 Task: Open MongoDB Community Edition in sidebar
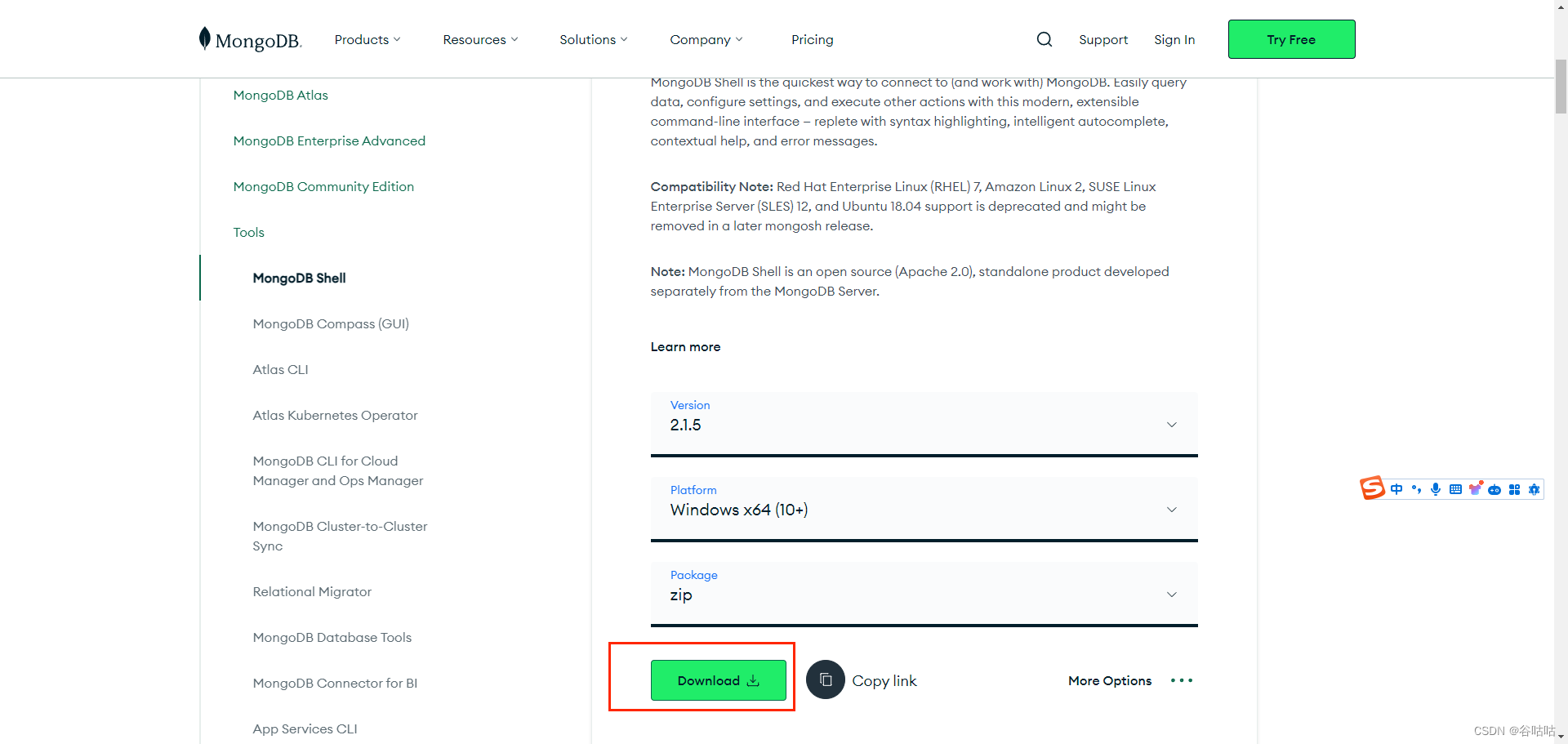pos(323,186)
